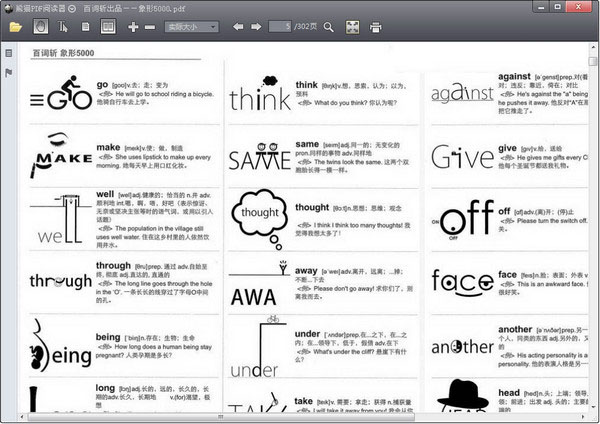Open the bookmarks flag panel in sidebar
The image size is (600, 424).
click(9, 73)
